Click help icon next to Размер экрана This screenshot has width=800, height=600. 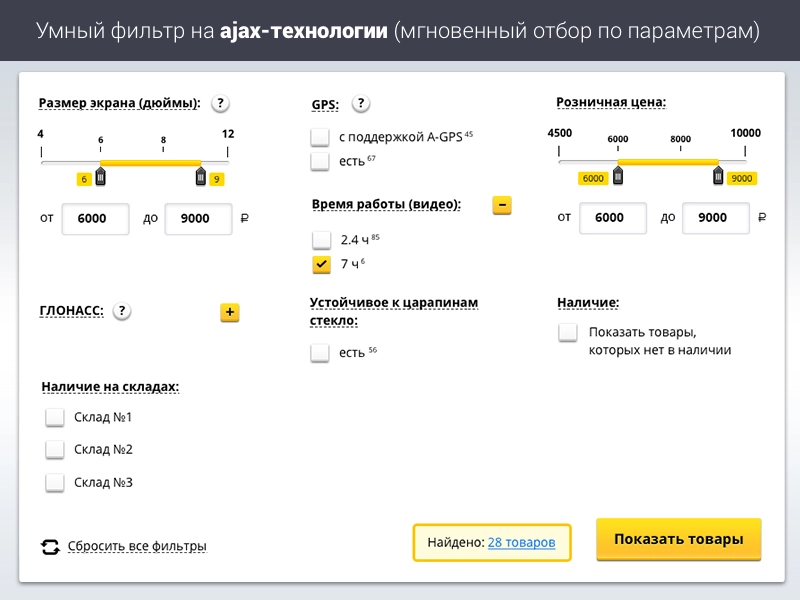(x=221, y=103)
